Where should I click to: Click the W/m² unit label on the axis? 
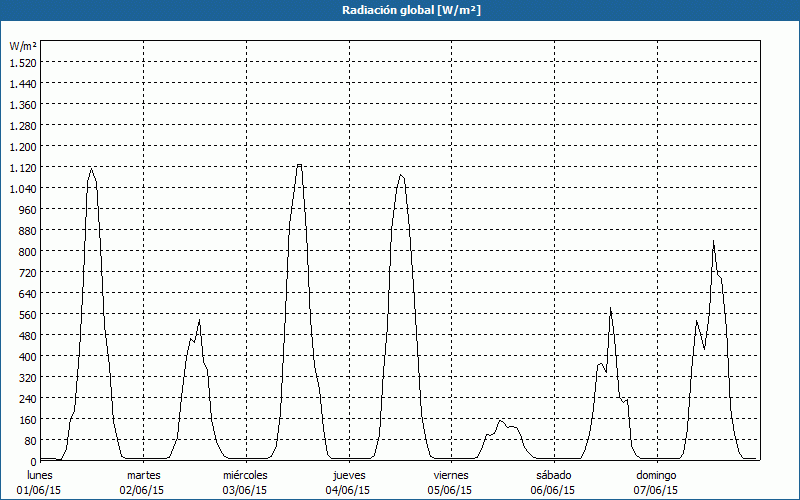23,46
